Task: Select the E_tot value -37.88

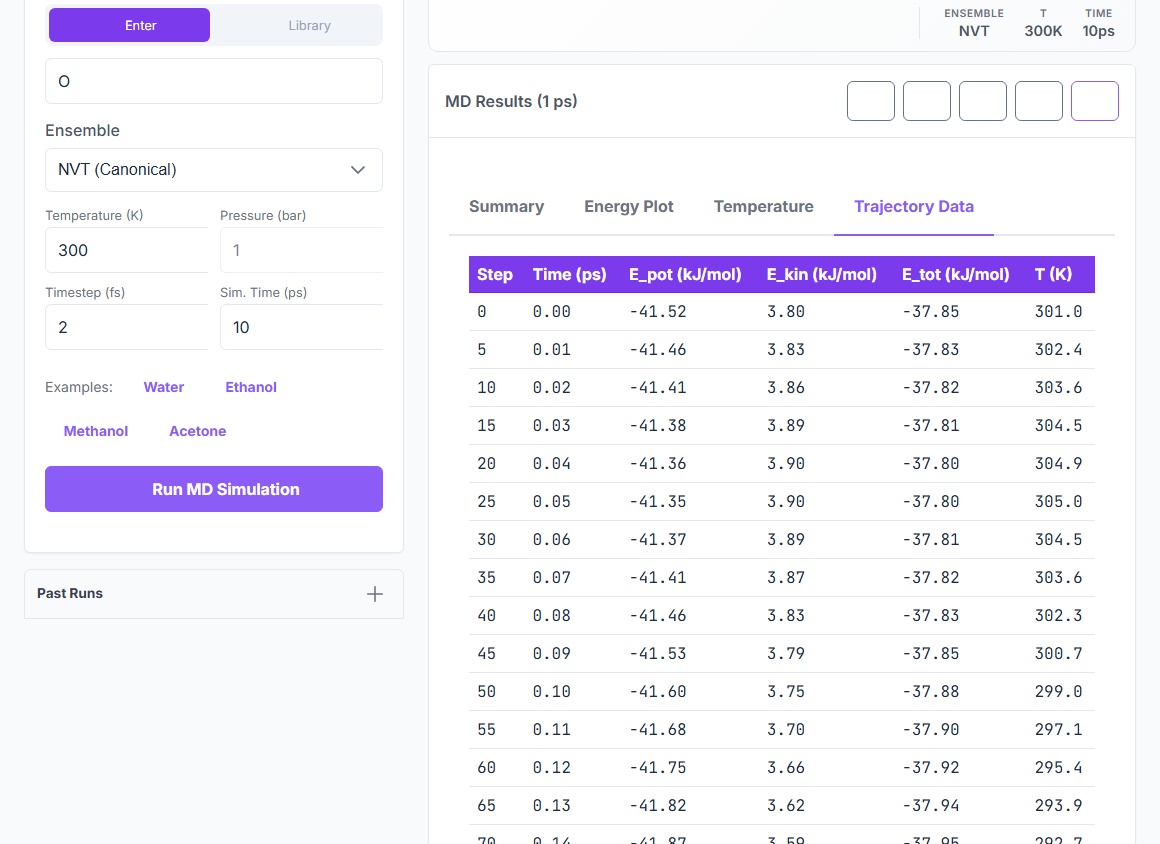Action: click(x=931, y=692)
